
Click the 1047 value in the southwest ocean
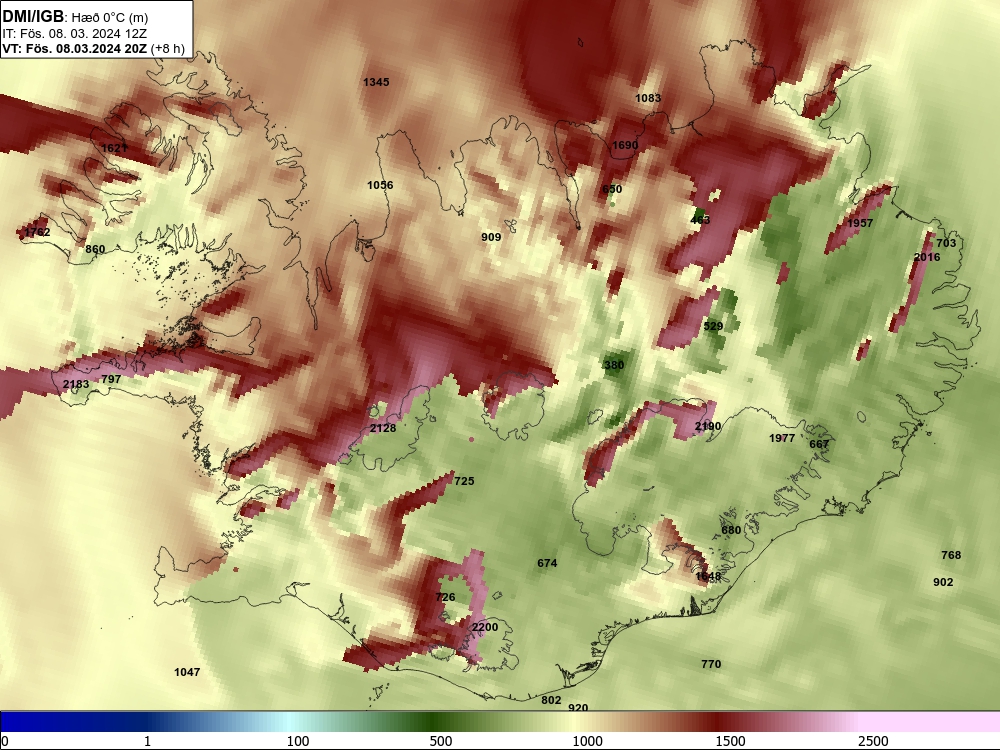[x=187, y=672]
